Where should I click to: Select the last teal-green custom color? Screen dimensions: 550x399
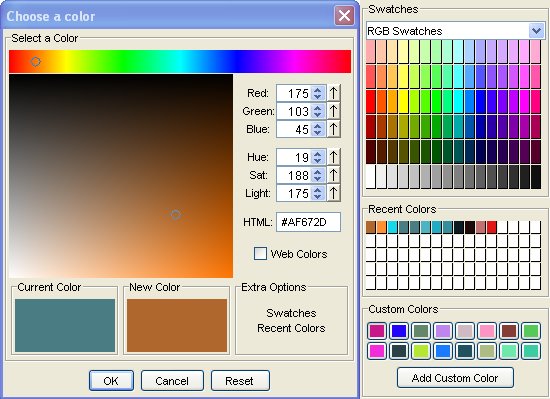(x=531, y=351)
